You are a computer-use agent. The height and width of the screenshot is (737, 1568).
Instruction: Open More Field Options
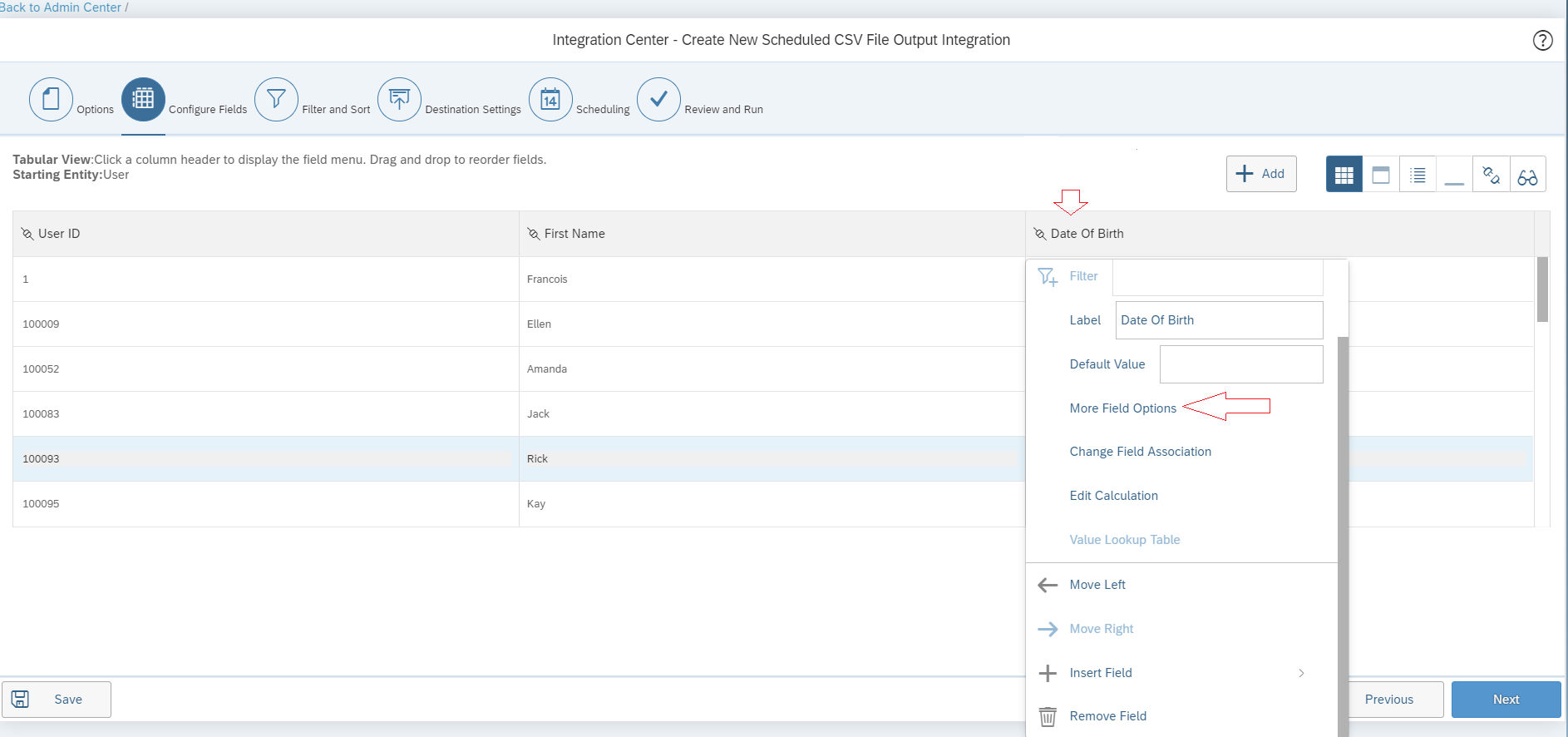coord(1122,408)
